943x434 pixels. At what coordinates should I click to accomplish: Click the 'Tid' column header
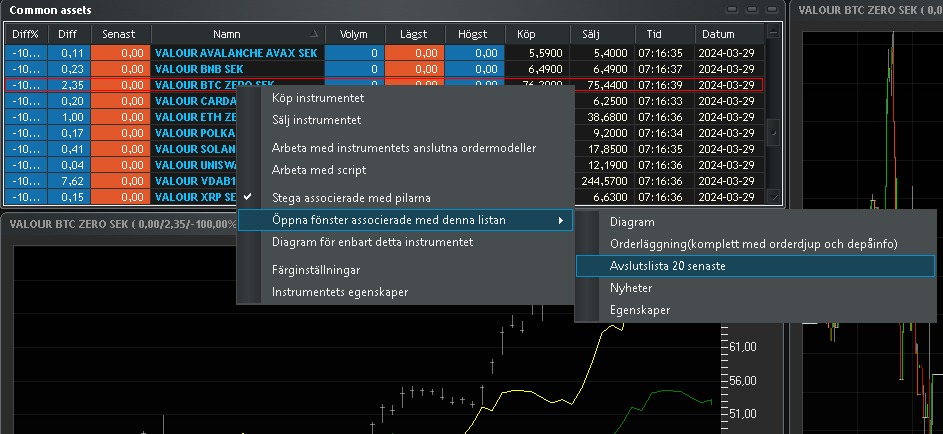[665, 34]
